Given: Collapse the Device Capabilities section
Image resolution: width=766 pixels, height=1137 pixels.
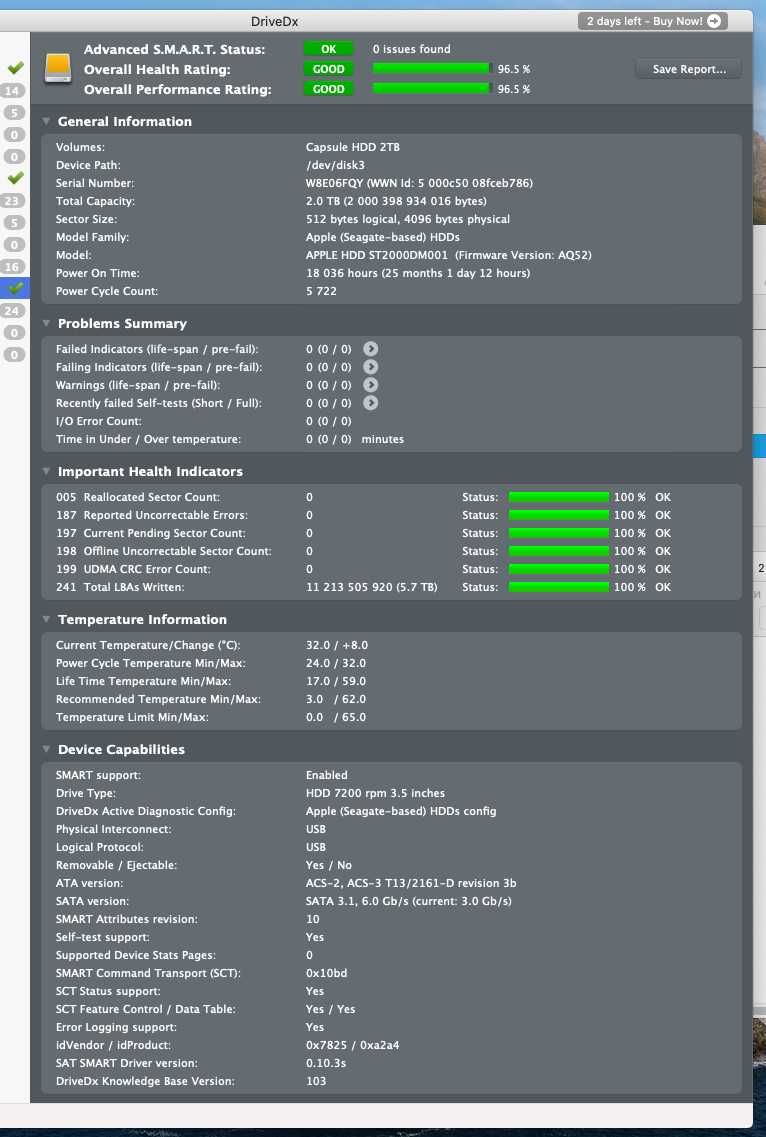Looking at the screenshot, I should pos(46,749).
